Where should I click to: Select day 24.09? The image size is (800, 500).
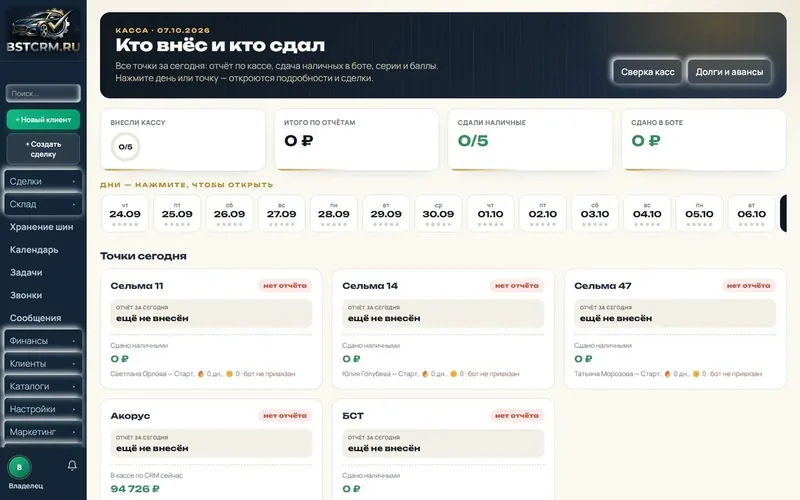pos(125,214)
